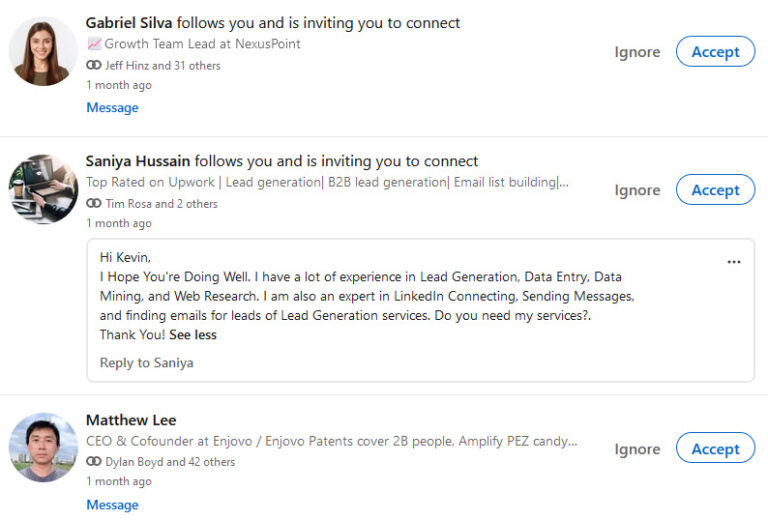Open three-dot options on Saniya's message
Viewport: 768px width, 520px height.
(734, 262)
